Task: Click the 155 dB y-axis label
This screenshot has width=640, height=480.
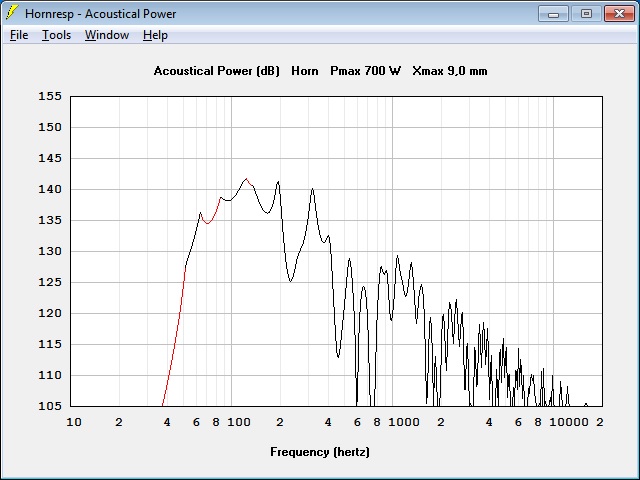Action: [50, 96]
